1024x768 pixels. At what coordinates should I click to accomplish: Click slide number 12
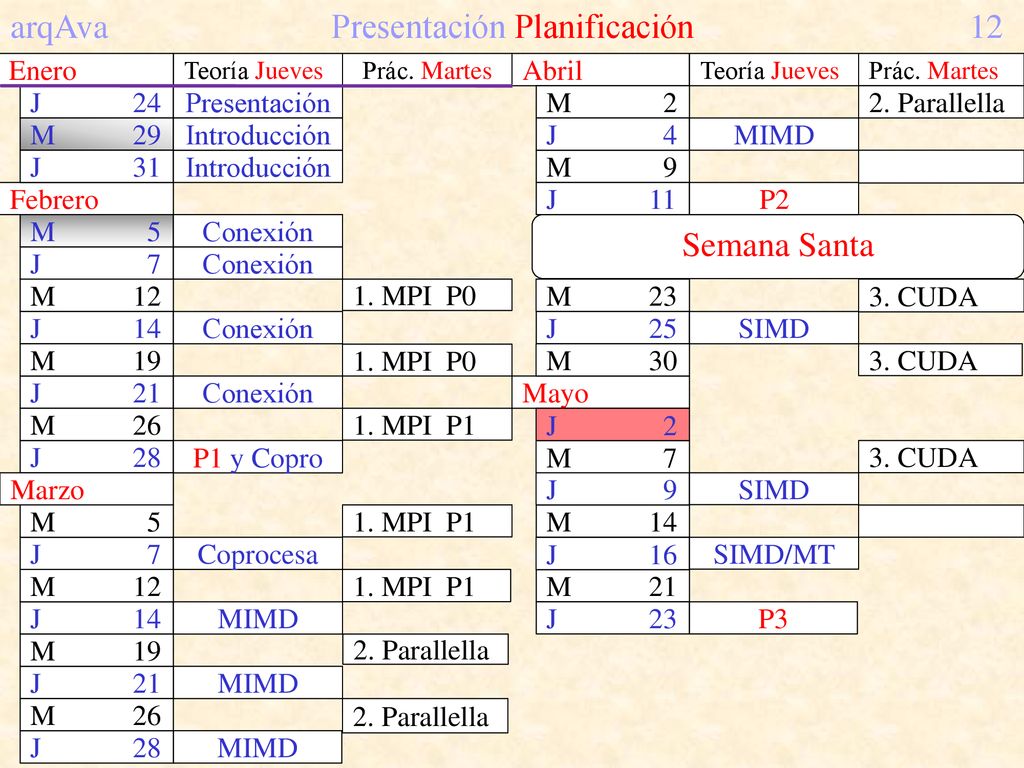pos(986,27)
